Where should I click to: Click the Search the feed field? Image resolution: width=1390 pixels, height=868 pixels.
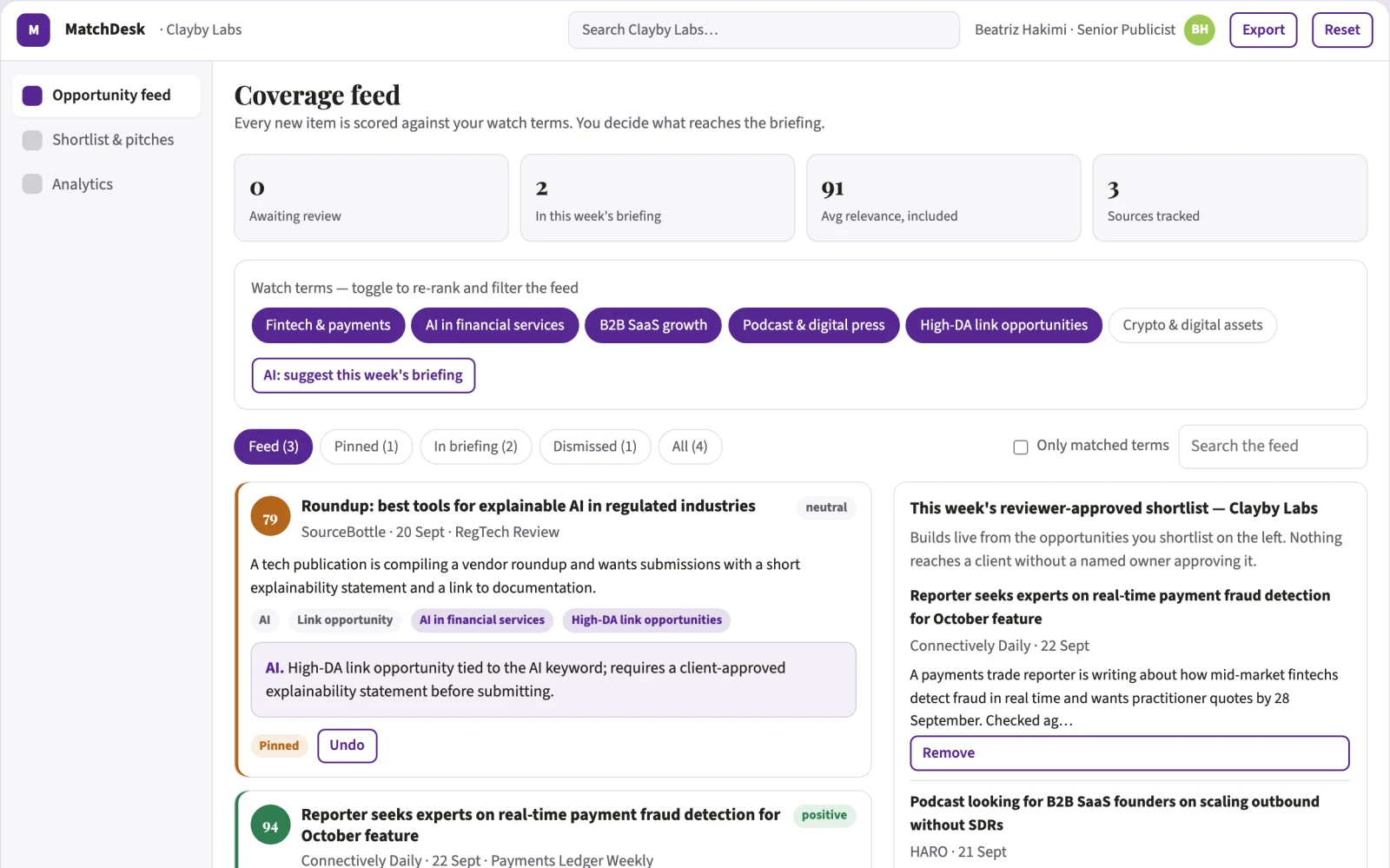click(x=1273, y=447)
